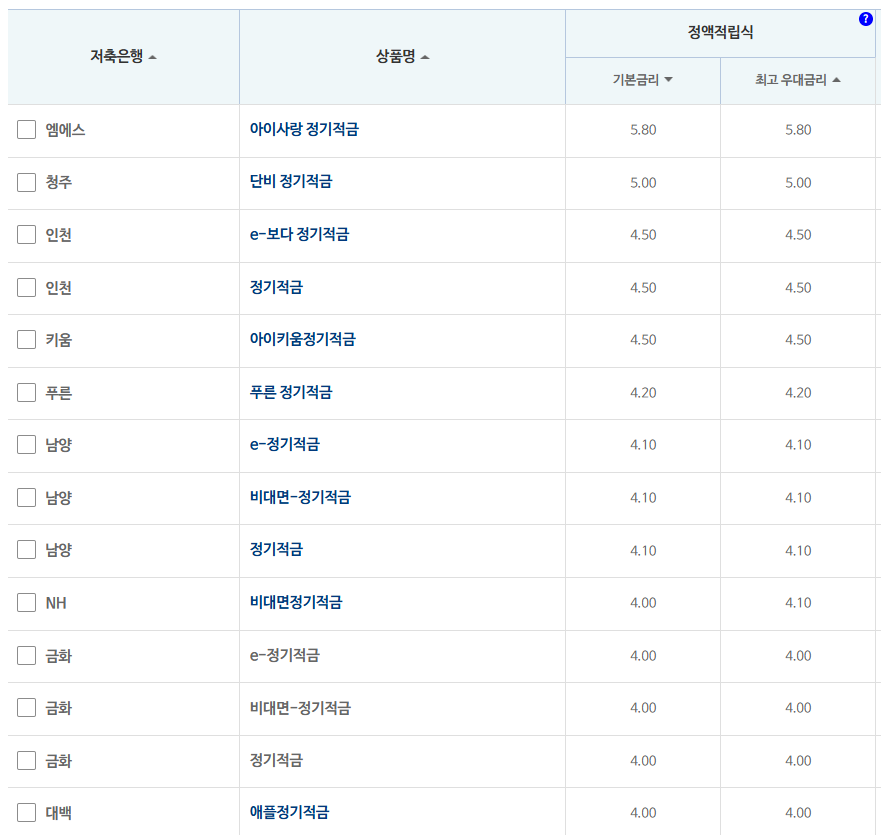Click the 대백 bank name
The height and width of the screenshot is (835, 881).
coord(58,813)
